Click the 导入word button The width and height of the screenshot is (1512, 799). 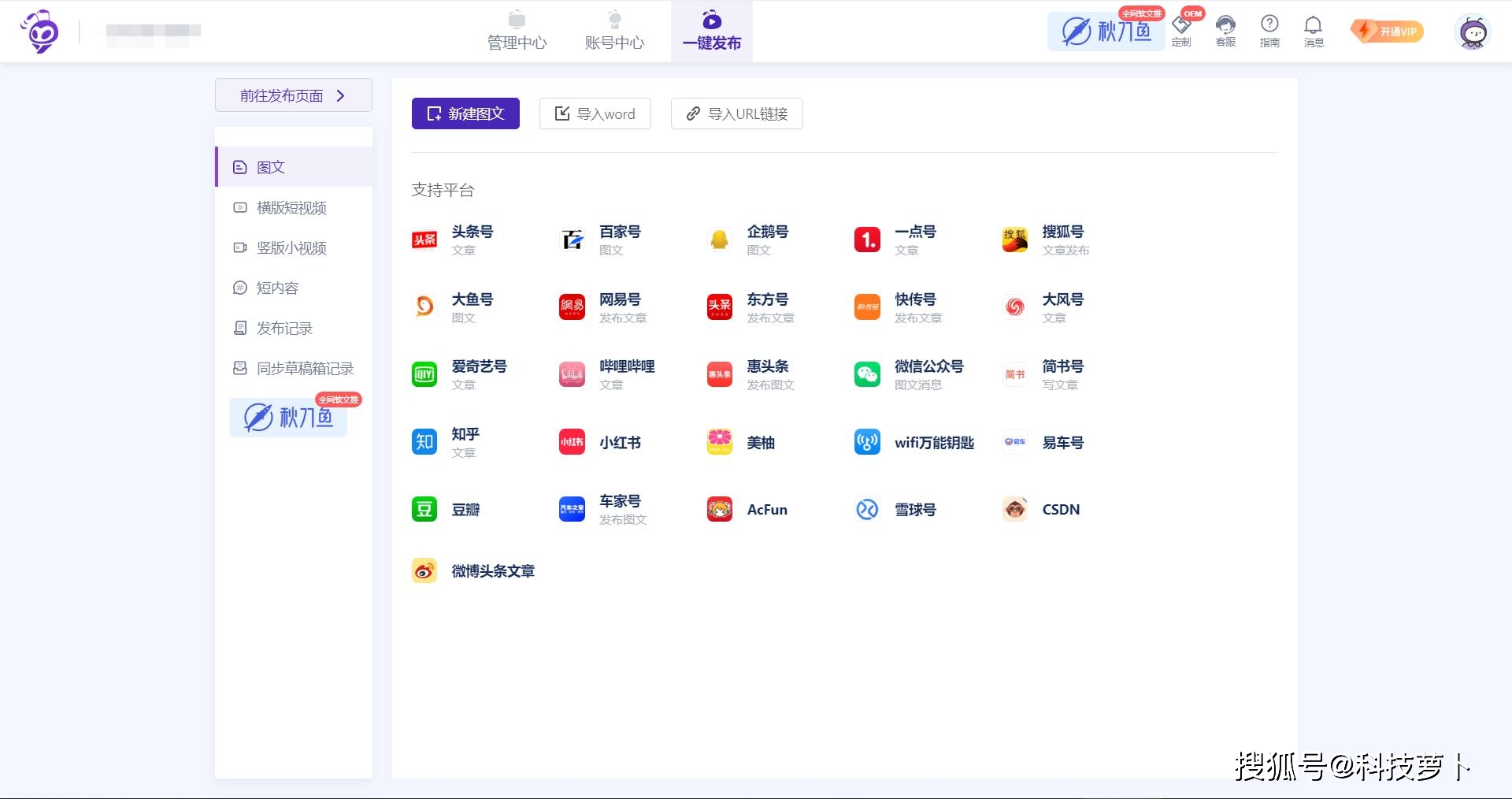coord(595,113)
